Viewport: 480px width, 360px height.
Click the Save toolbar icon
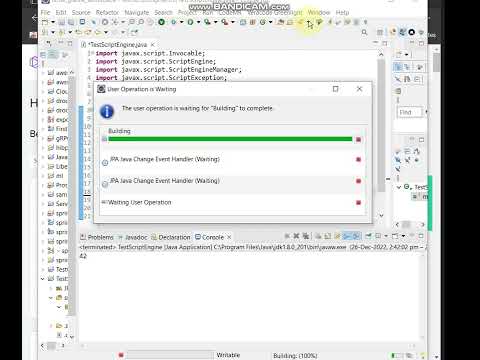(x=62, y=22)
